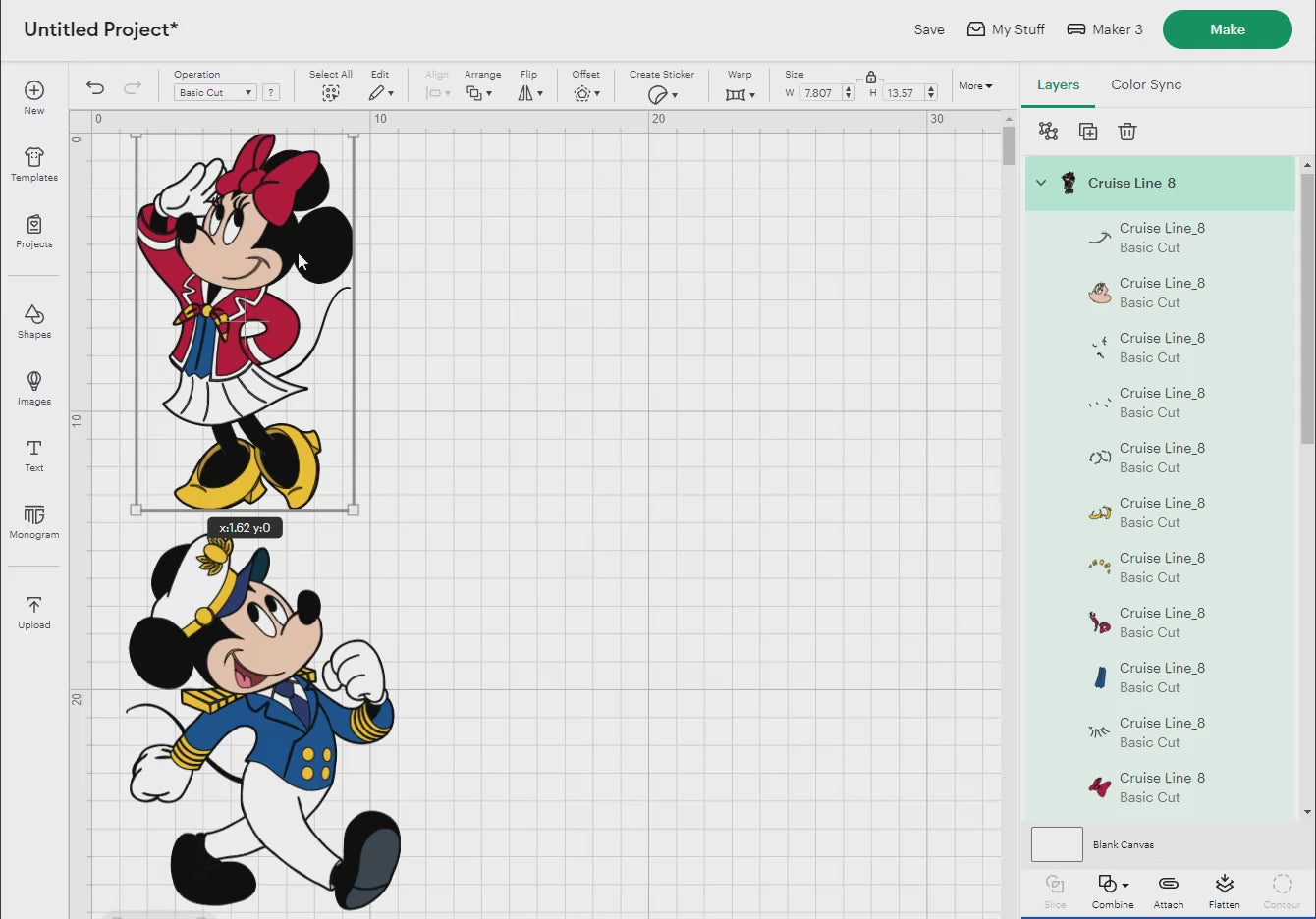Screen dimensions: 1316x919
Task: Open the Warp dropdown
Action: (x=740, y=94)
